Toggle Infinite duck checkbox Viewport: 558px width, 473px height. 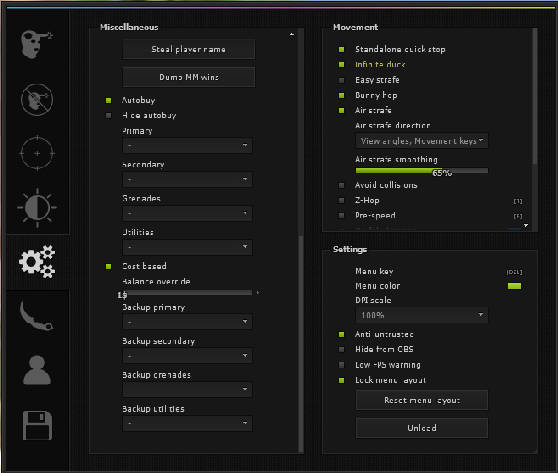(341, 64)
